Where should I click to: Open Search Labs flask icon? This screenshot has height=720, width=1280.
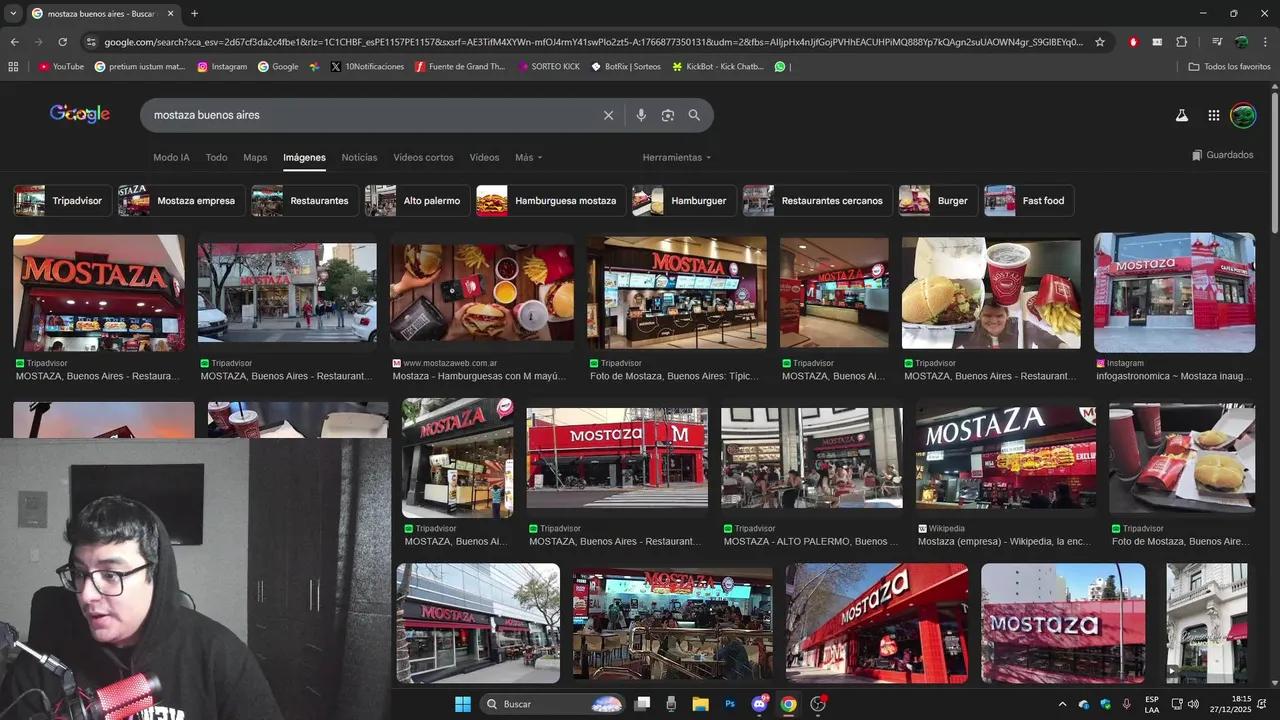(1182, 115)
